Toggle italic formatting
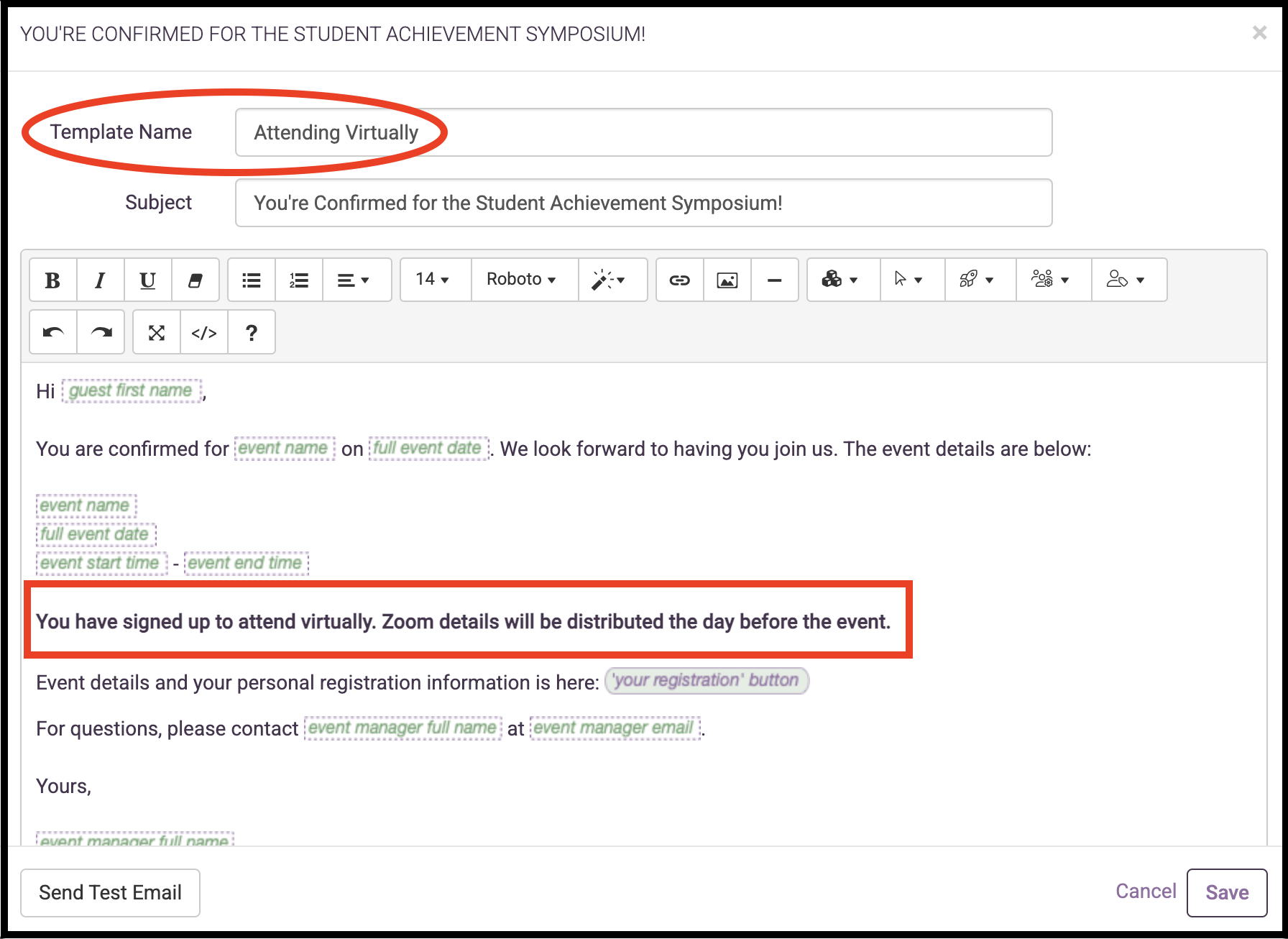1288x939 pixels. tap(100, 280)
